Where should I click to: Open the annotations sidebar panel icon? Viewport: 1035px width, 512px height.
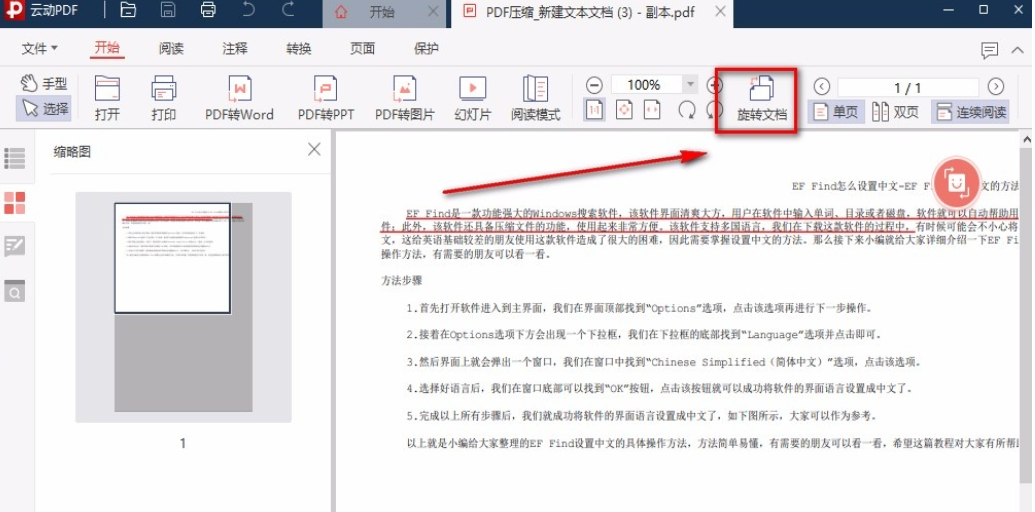15,247
